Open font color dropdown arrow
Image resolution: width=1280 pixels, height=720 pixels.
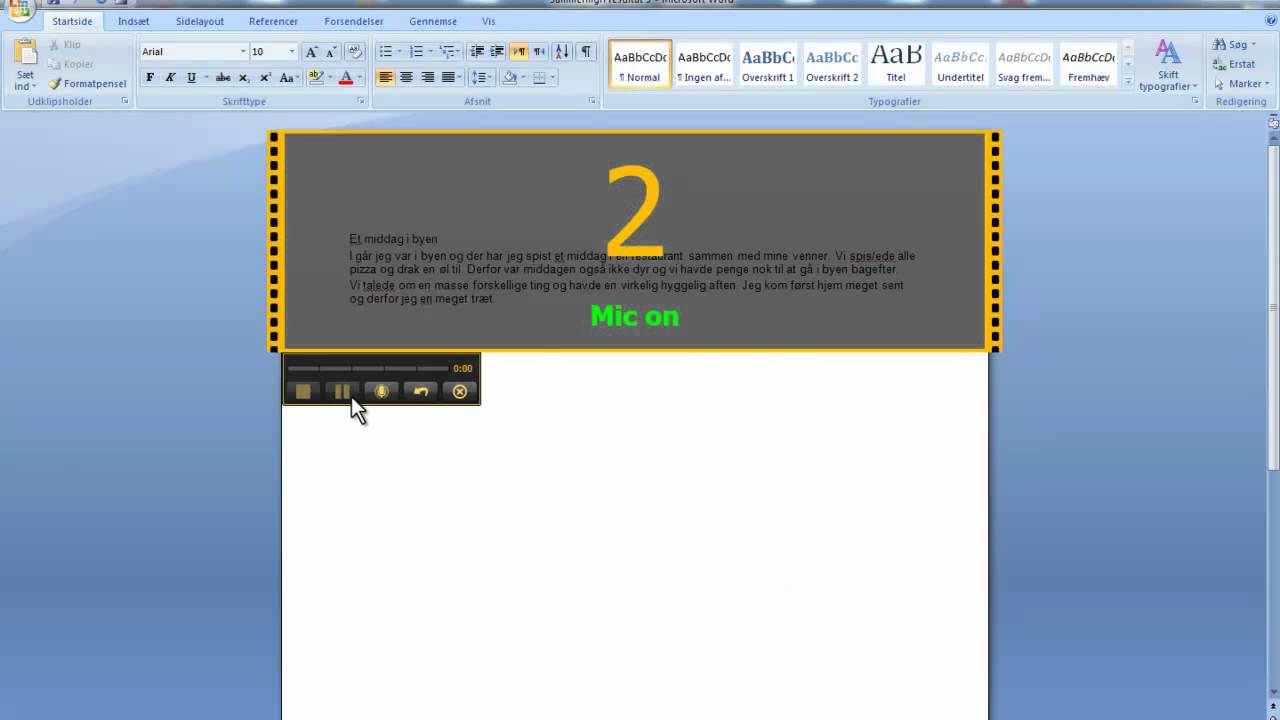coord(360,77)
